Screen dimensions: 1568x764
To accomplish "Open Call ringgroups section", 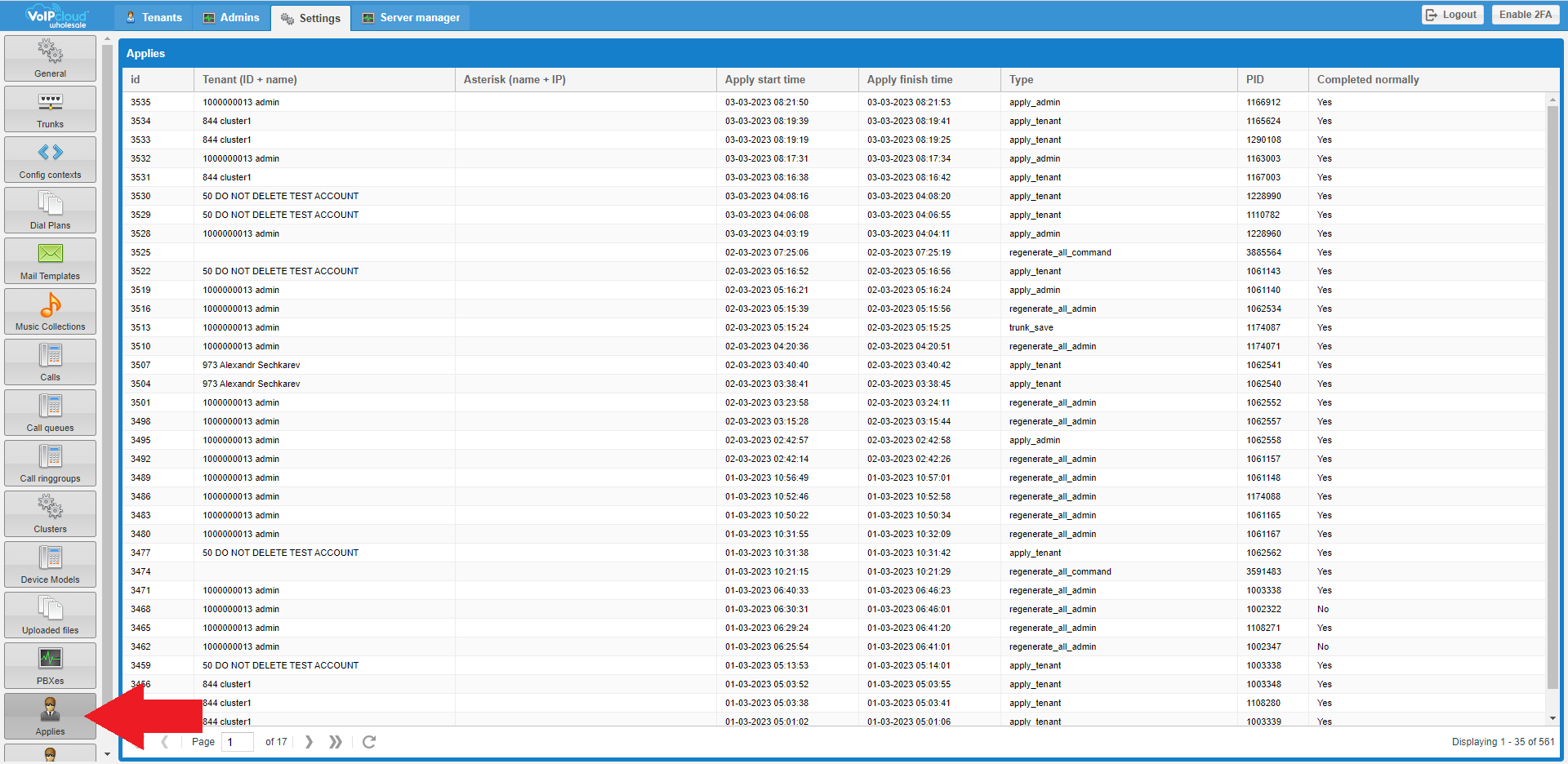I will pyautogui.click(x=50, y=463).
